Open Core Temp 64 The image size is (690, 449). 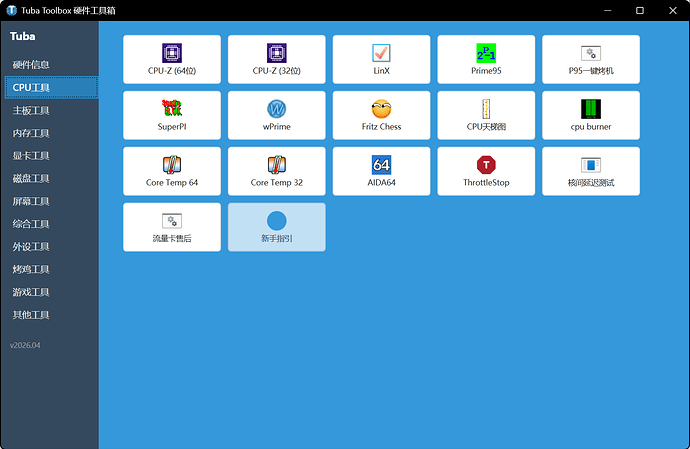click(x=172, y=171)
